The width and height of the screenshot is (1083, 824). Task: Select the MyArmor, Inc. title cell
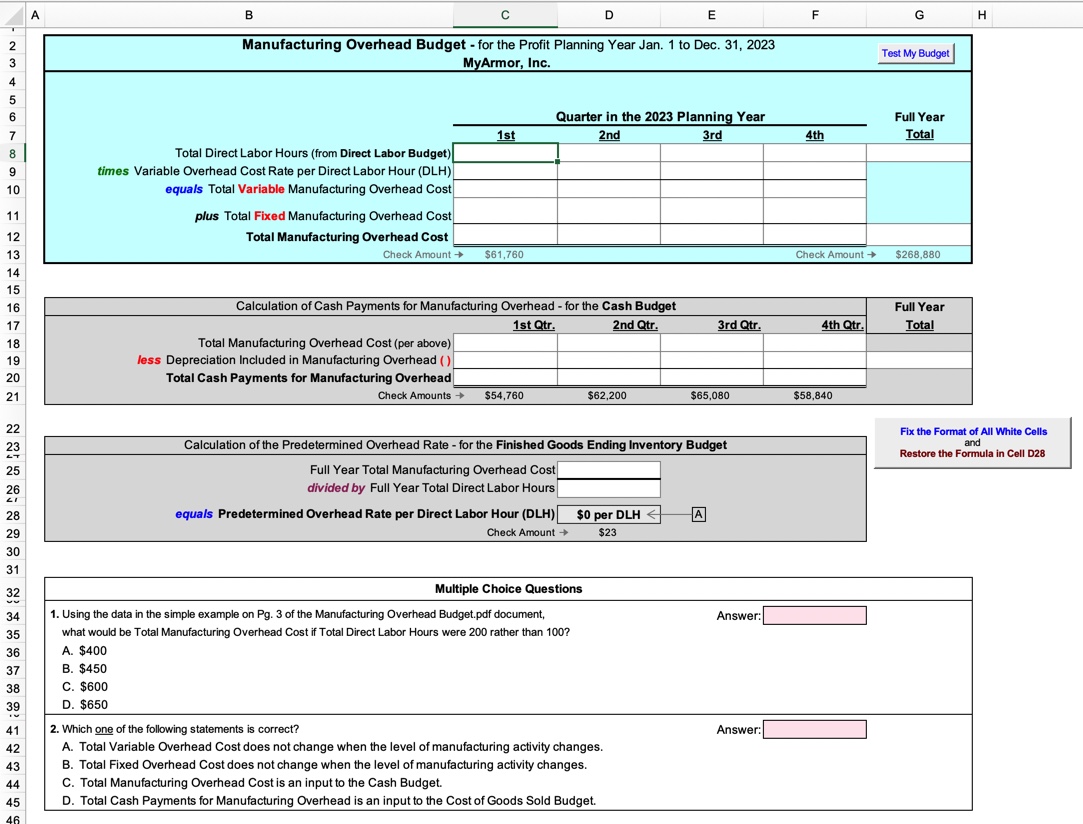click(505, 63)
